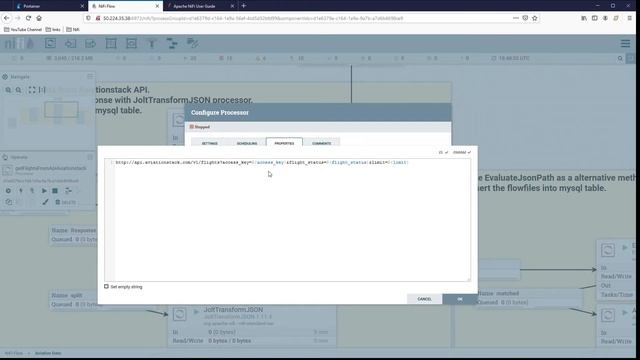Open the SCHEDULING tab of Configure Processor
The width and height of the screenshot is (640, 360).
pos(247,143)
